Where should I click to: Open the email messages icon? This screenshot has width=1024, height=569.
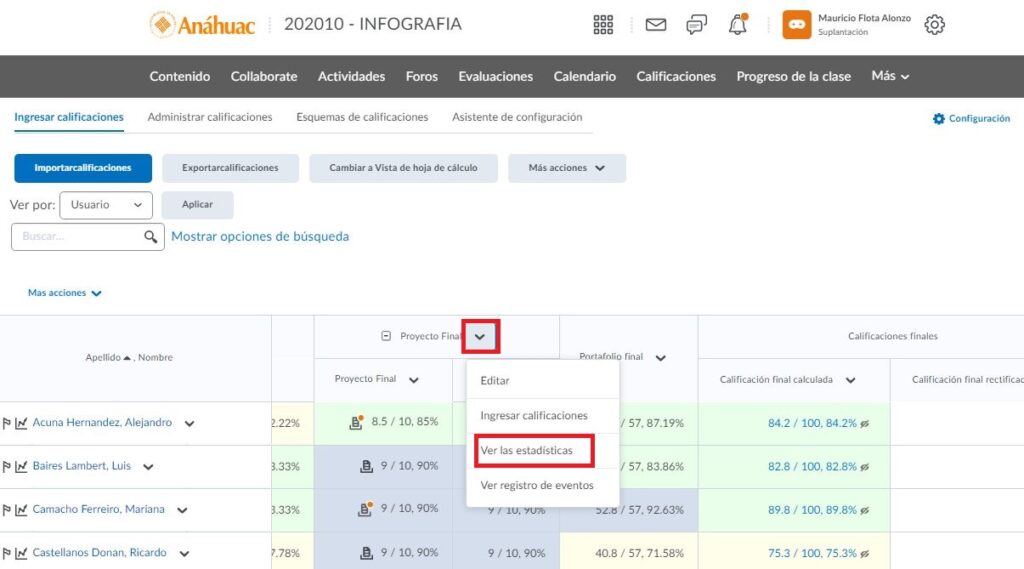656,25
